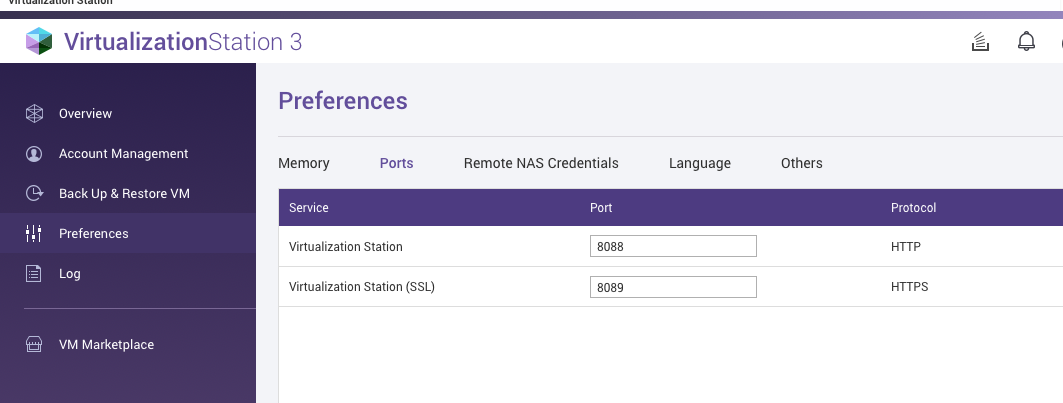Click the Service column header
Viewport: 1063px width, 403px height.
pos(309,208)
